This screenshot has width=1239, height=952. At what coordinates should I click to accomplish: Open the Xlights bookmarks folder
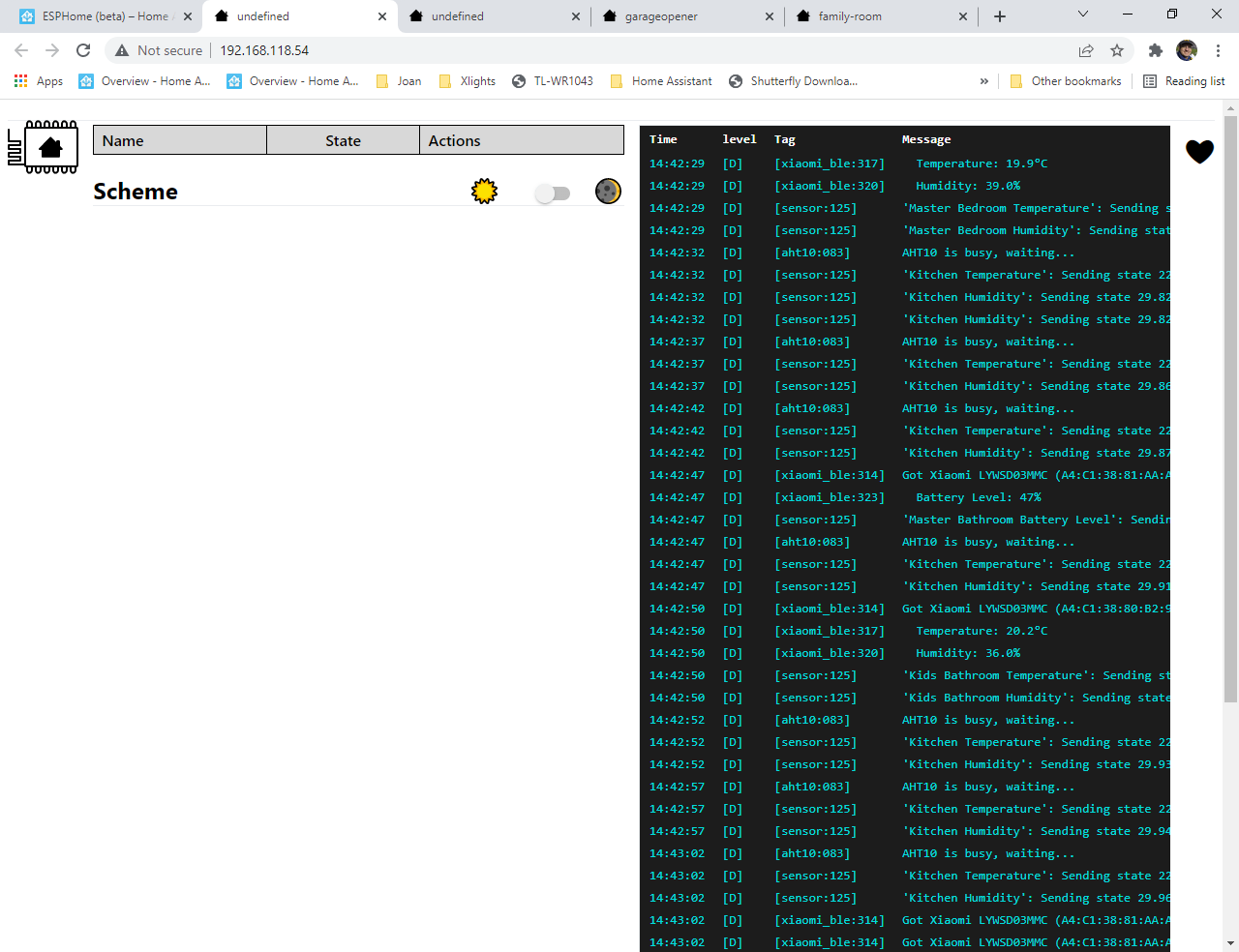click(x=466, y=81)
